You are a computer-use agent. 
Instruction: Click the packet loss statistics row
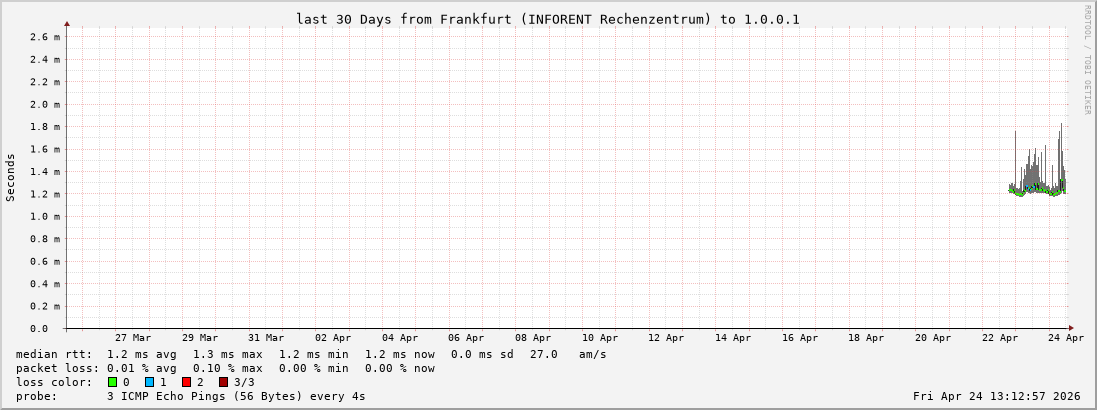(x=225, y=368)
